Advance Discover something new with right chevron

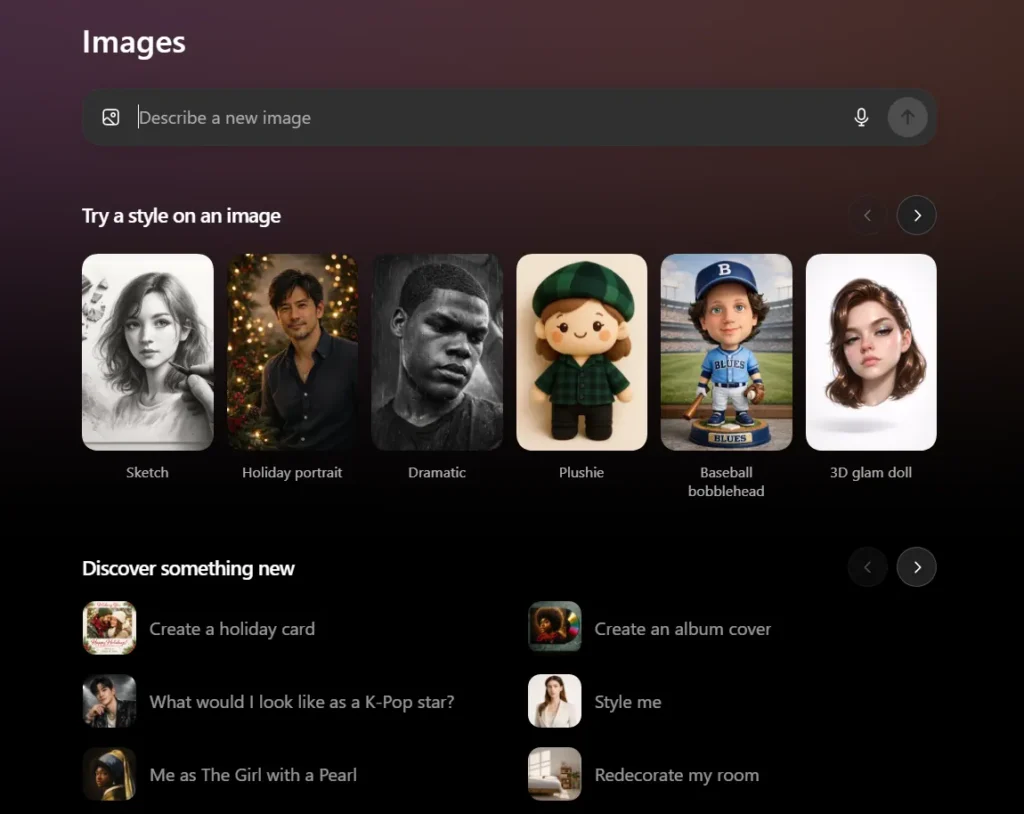click(x=916, y=567)
